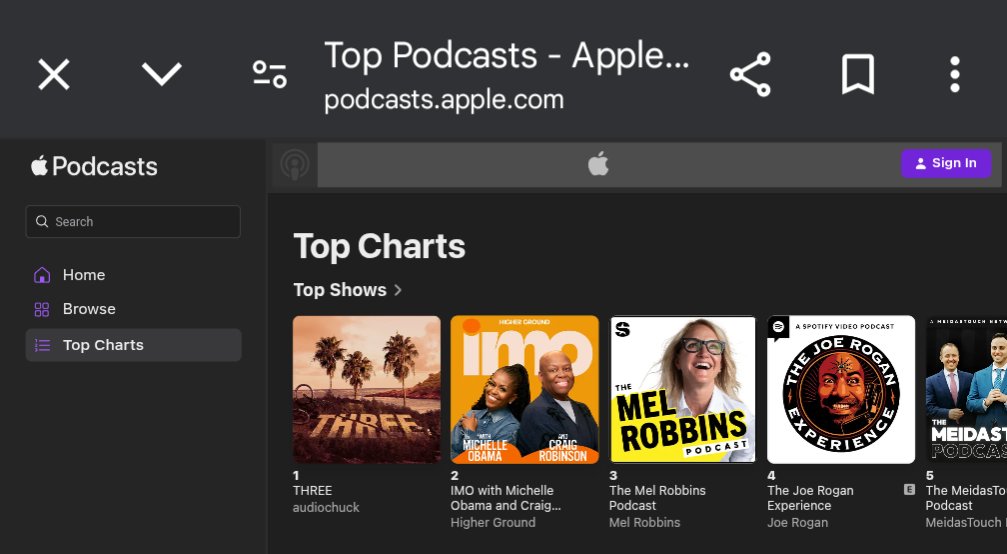Viewport: 1007px width, 554px height.
Task: Open The Joe Rogan Experience artwork
Action: (x=841, y=389)
